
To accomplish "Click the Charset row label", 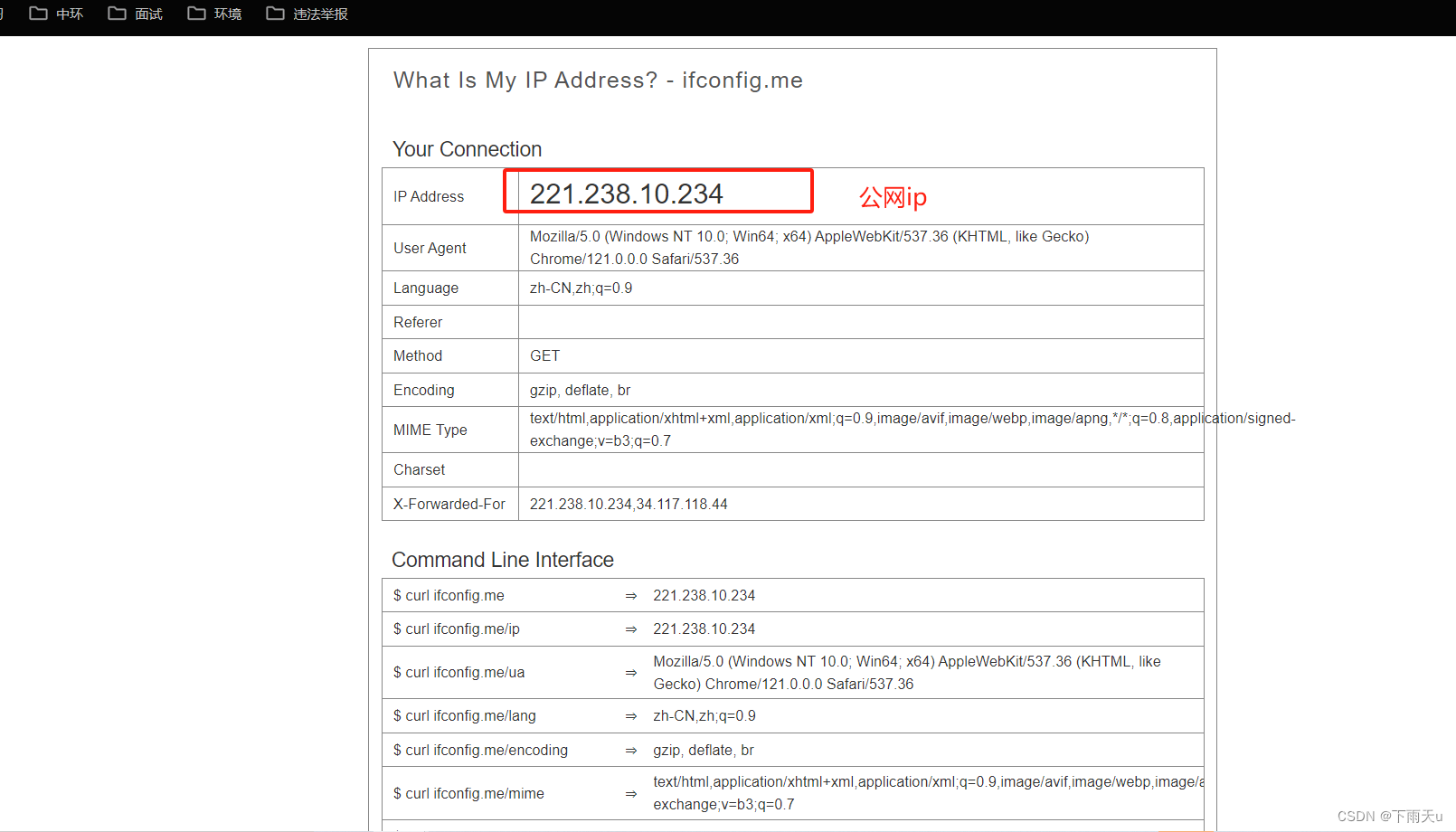I will [x=420, y=469].
